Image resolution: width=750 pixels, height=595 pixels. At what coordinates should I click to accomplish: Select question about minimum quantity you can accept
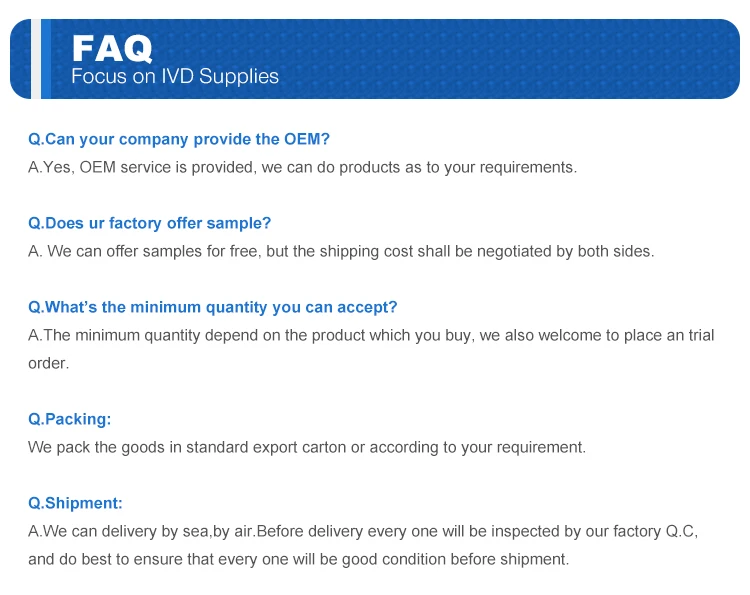(x=212, y=307)
